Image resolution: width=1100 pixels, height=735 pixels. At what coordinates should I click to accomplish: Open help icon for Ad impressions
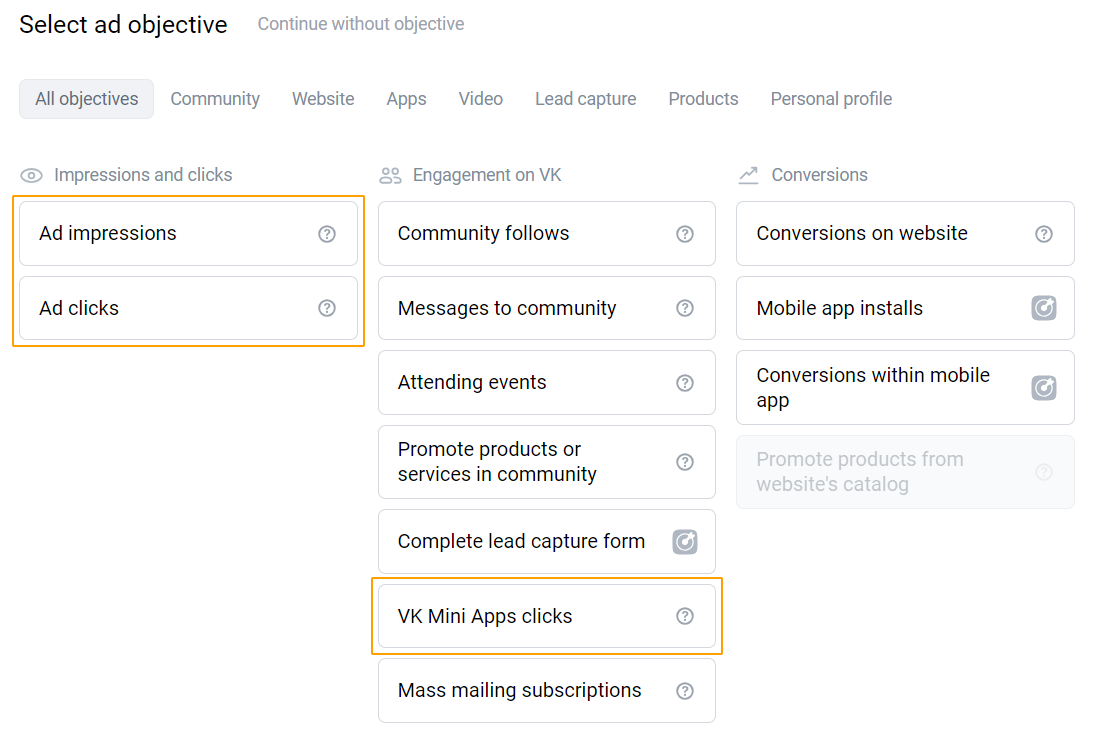click(327, 234)
